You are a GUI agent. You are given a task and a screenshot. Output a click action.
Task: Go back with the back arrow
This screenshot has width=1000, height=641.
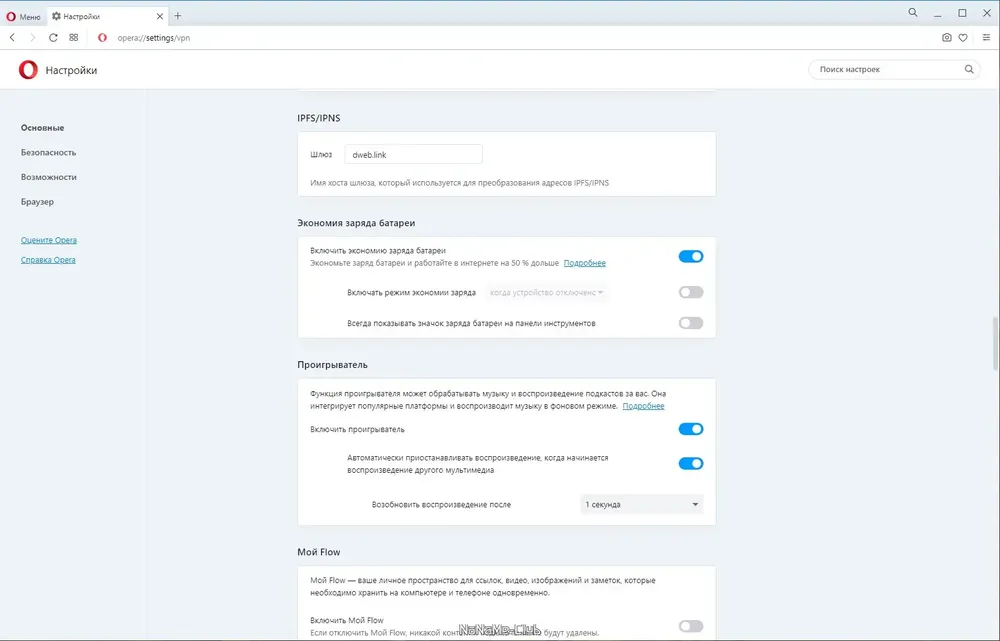[12, 38]
